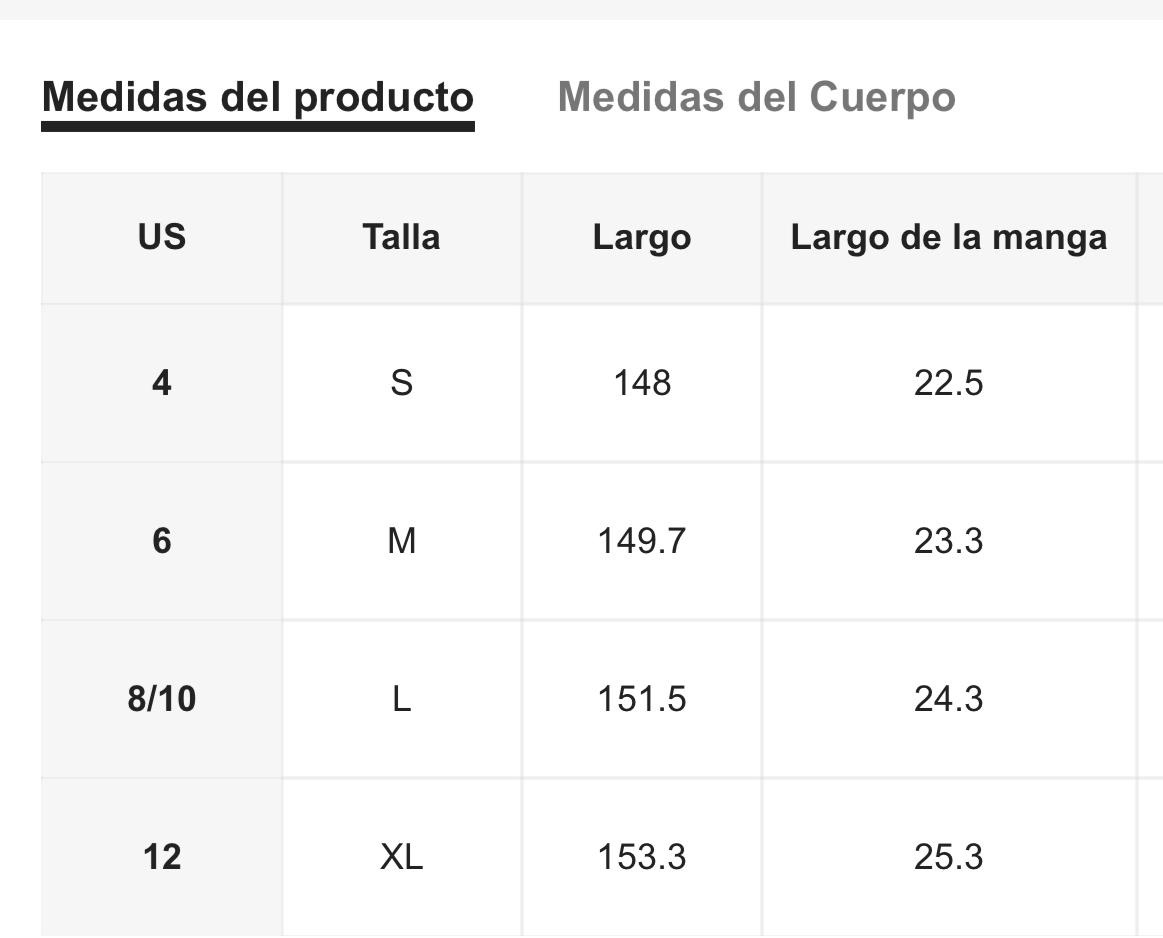
Task: Click the Talla S cell
Action: [x=401, y=383]
